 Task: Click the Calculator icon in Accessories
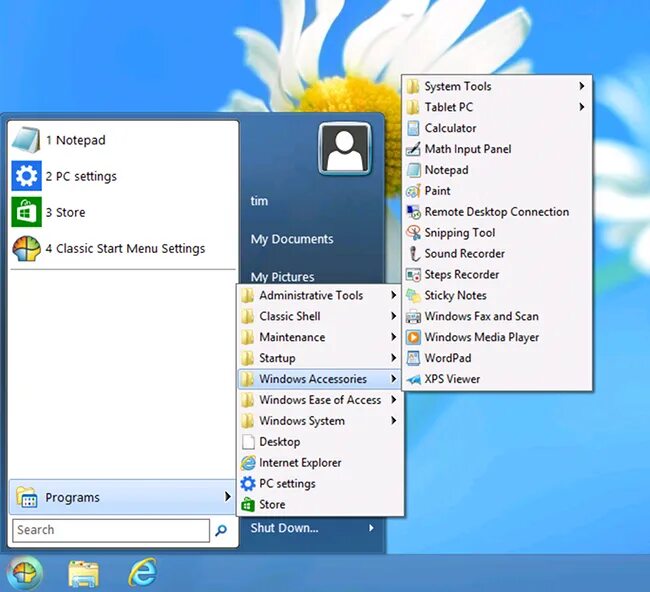413,128
